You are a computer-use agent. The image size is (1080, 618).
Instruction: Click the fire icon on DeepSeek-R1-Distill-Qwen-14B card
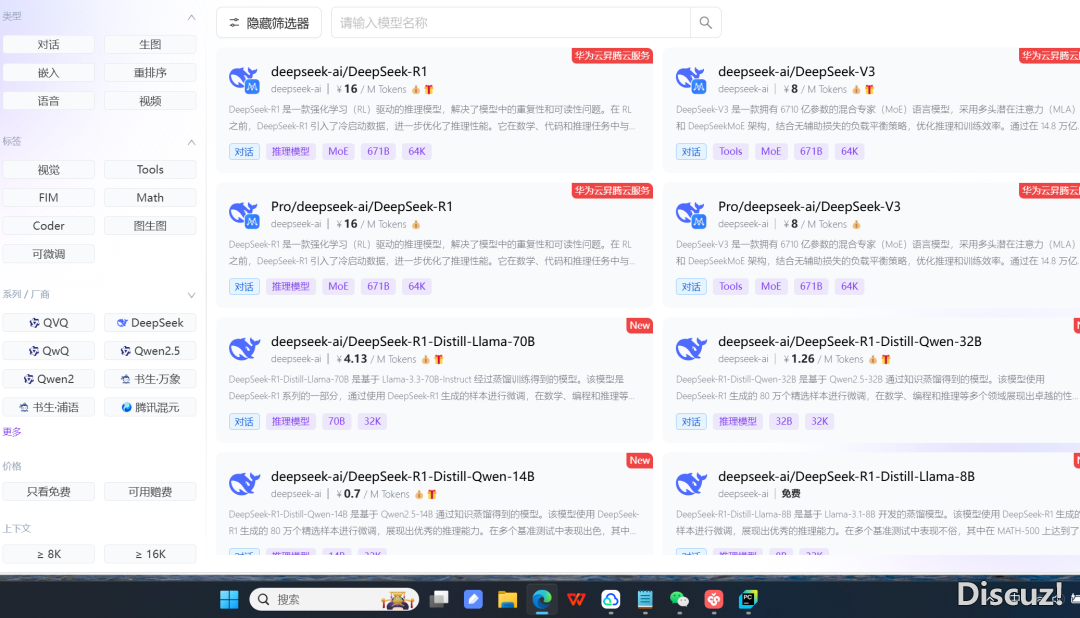tap(419, 494)
